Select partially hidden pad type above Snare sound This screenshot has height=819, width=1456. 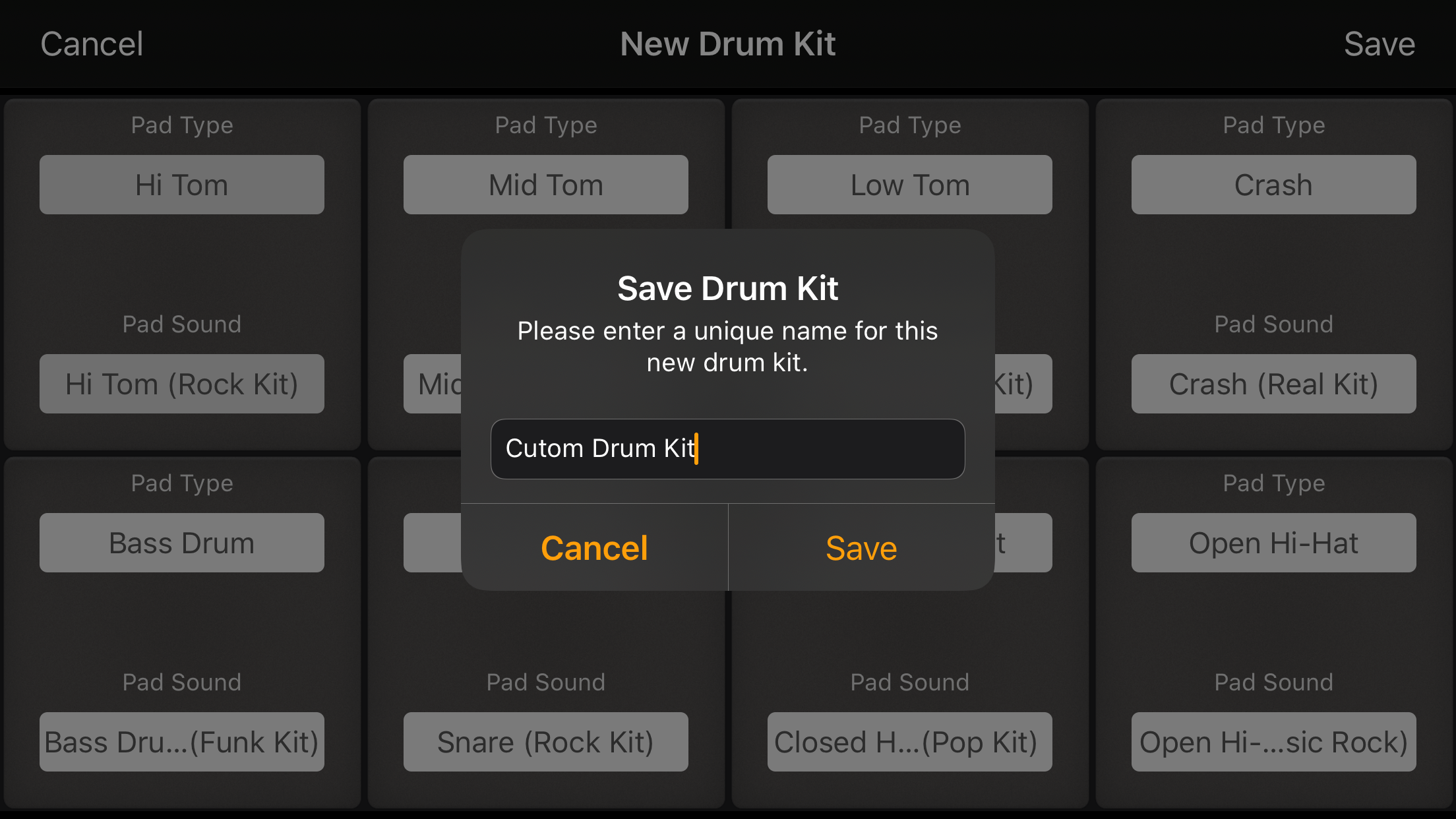(433, 543)
